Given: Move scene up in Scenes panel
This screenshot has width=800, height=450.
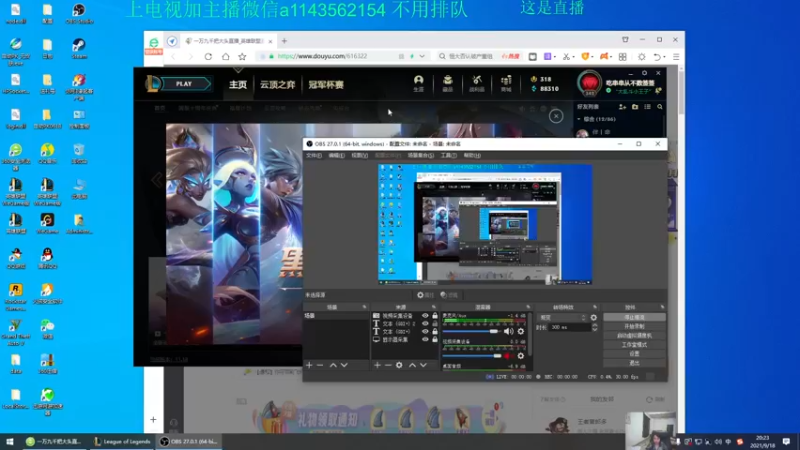Looking at the screenshot, I should click(333, 365).
